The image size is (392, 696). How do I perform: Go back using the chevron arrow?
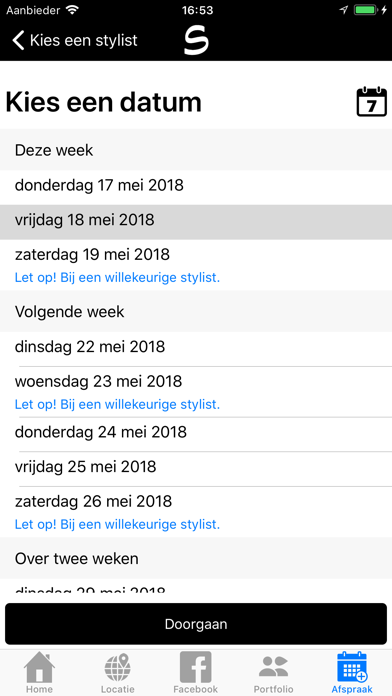pyautogui.click(x=18, y=40)
